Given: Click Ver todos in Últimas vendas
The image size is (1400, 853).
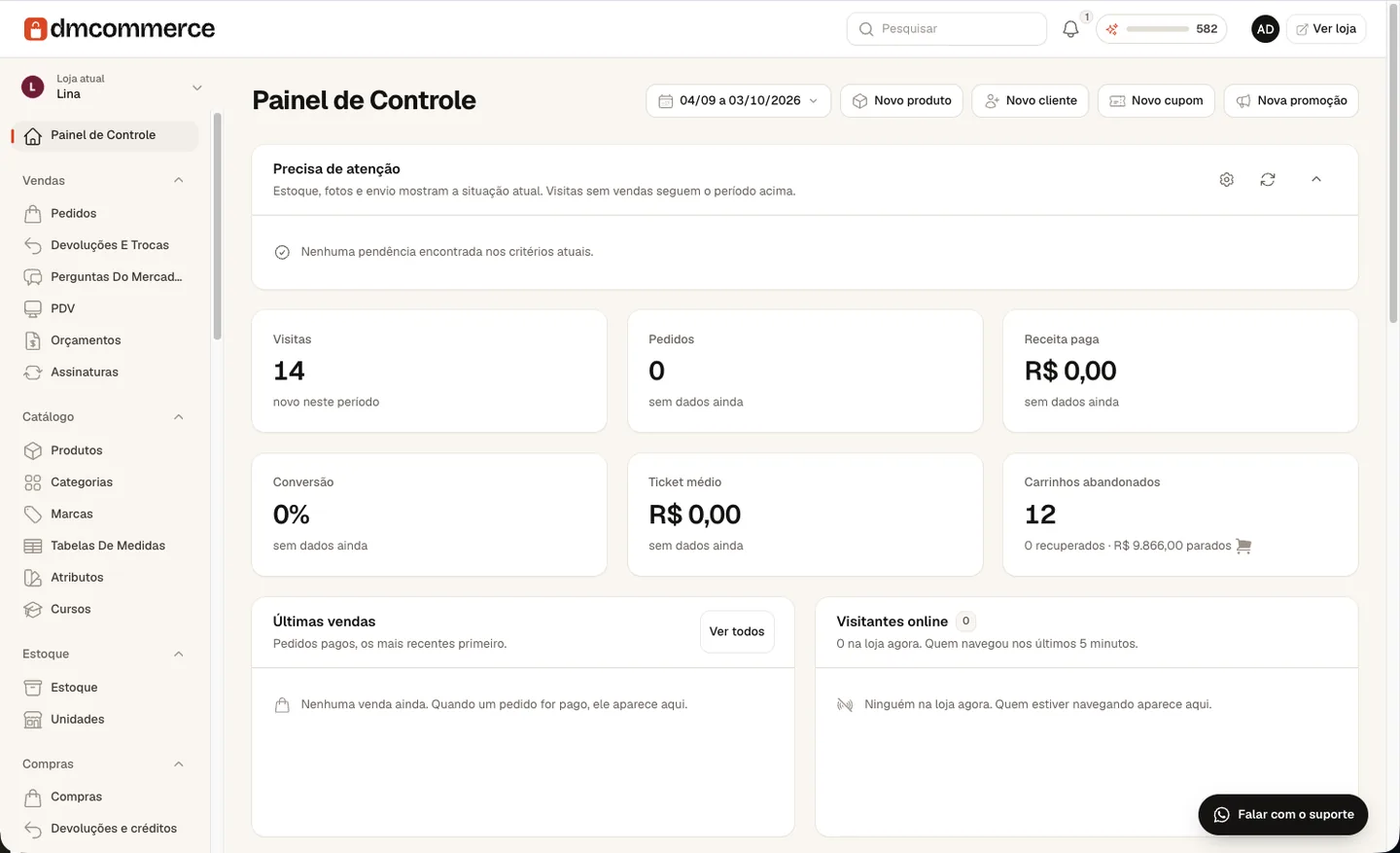Looking at the screenshot, I should click(x=737, y=632).
